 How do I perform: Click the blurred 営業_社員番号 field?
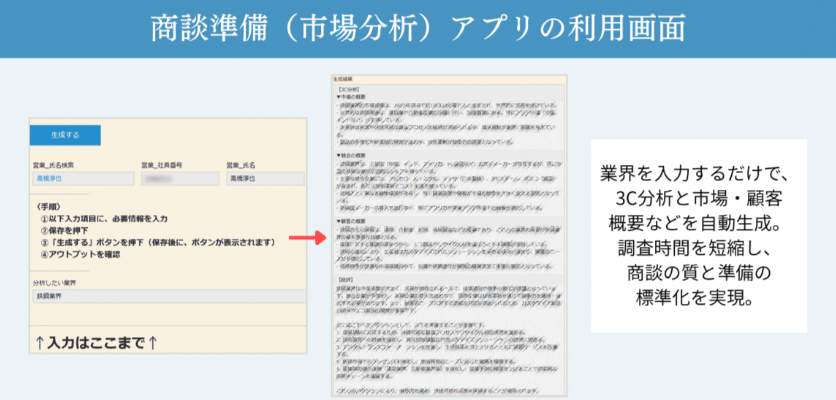pyautogui.click(x=176, y=178)
